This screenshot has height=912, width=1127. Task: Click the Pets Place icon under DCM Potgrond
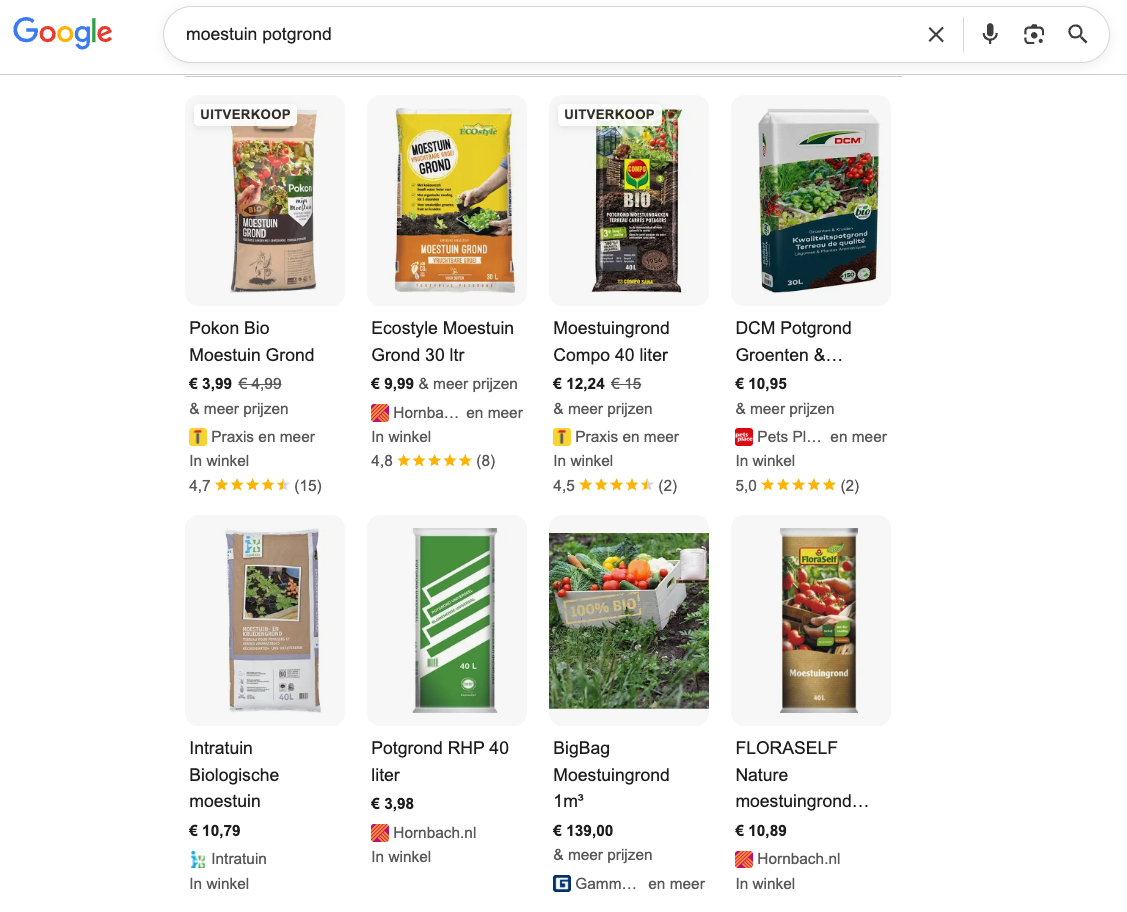(744, 437)
